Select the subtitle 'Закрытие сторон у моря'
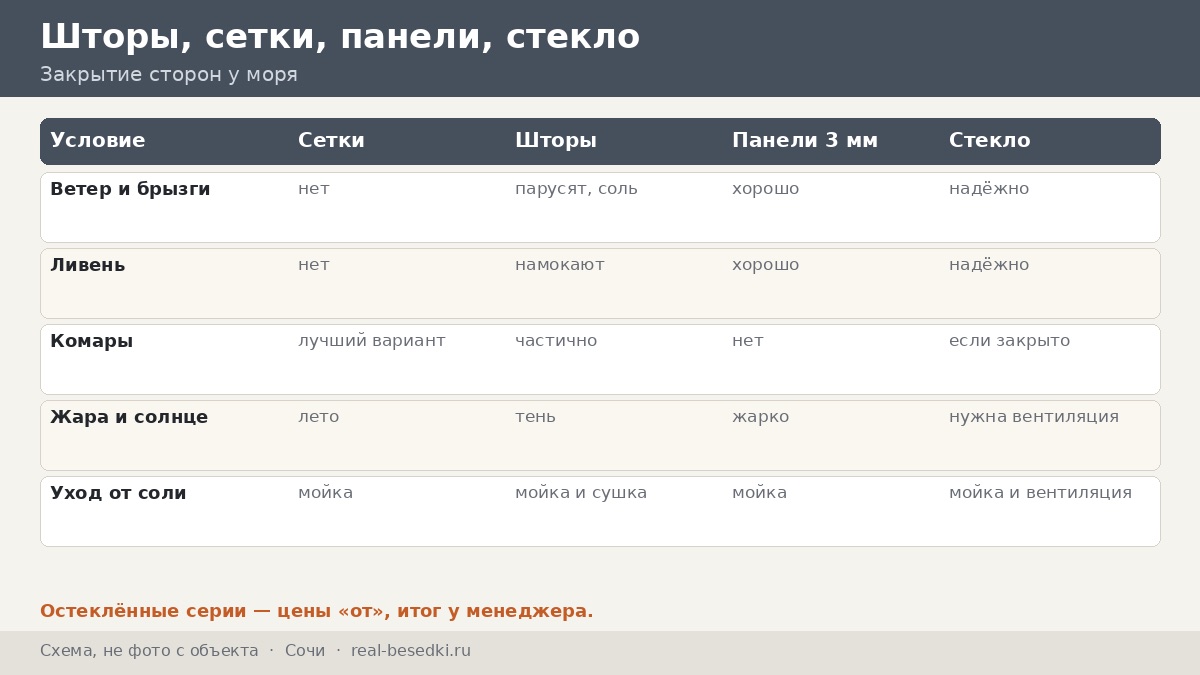 point(169,75)
